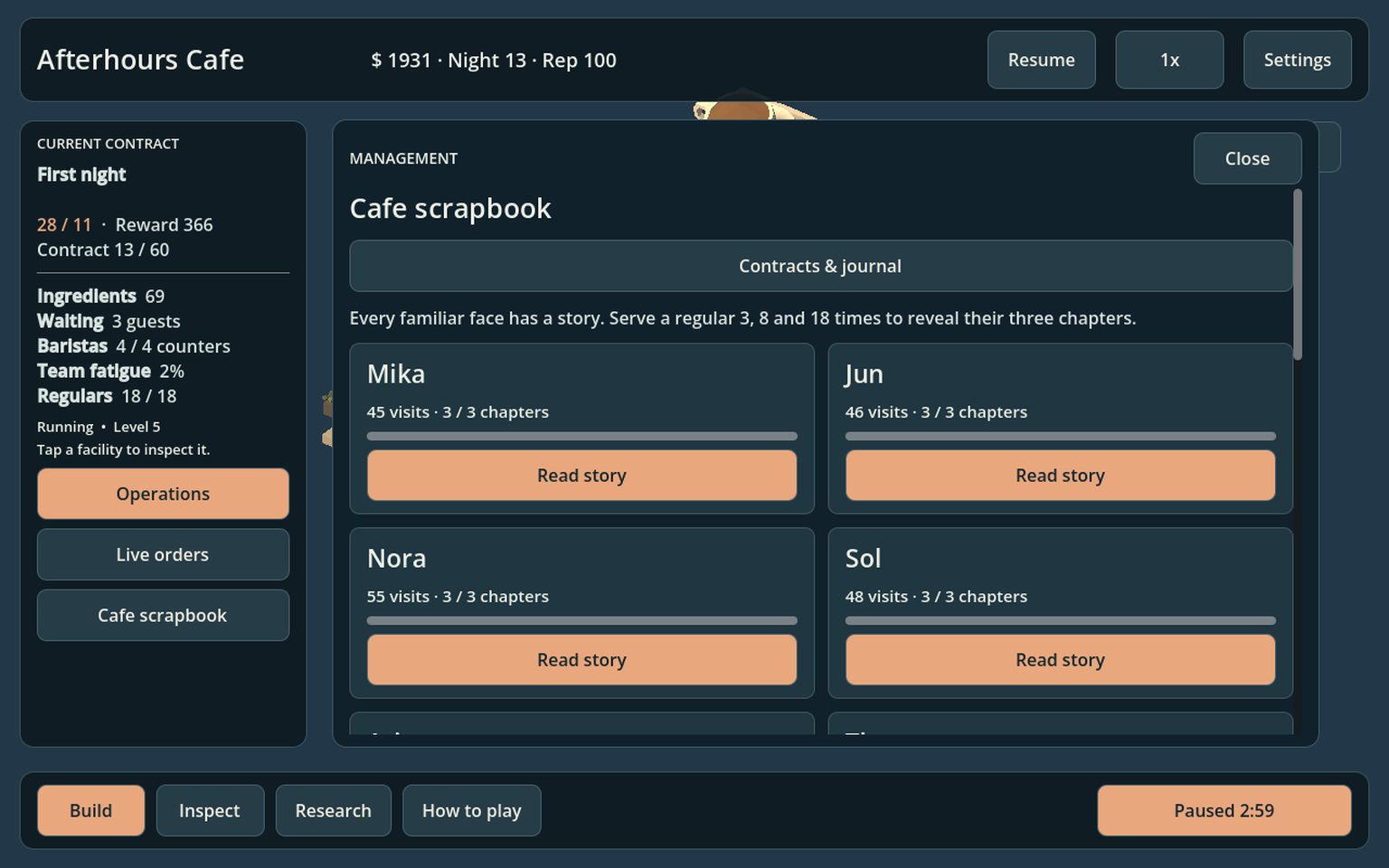This screenshot has height=868, width=1389.
Task: Open How to play
Action: [471, 810]
